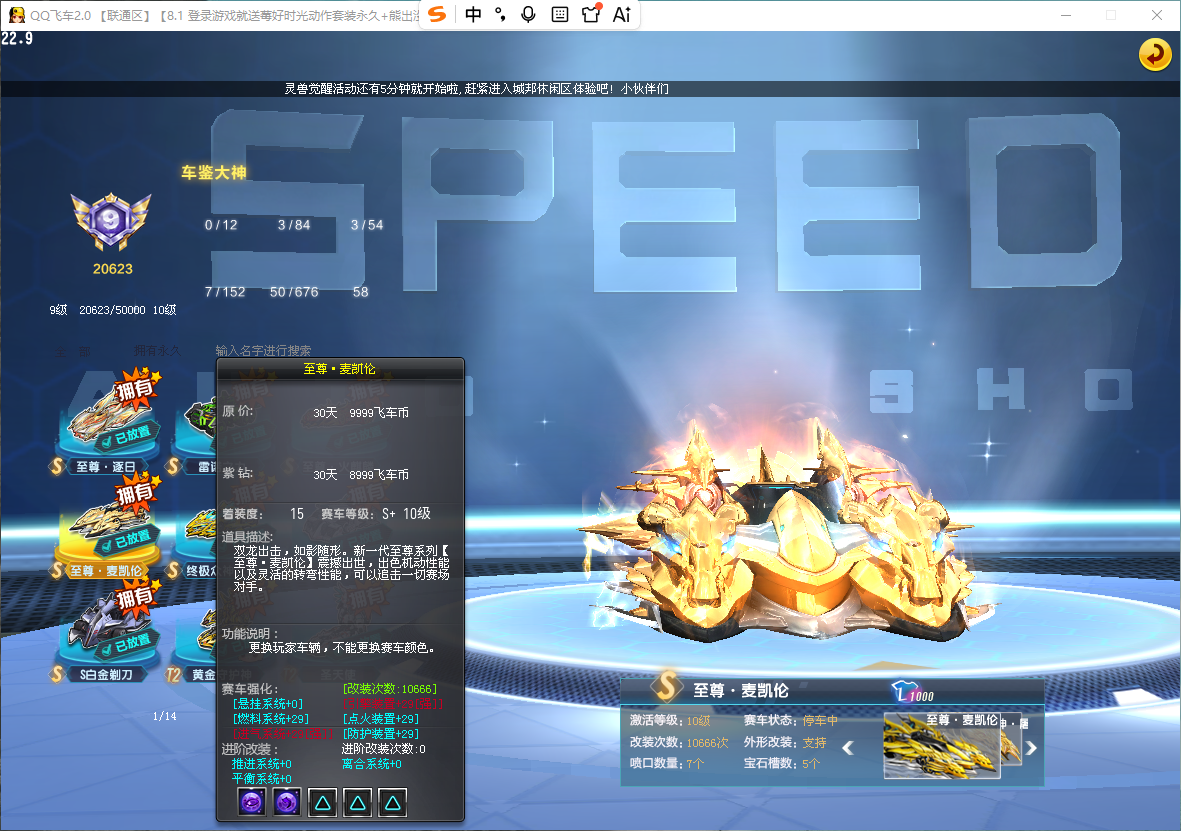Viewport: 1181px width, 831px height.
Task: Open the Sogou input S logo menu
Action: pos(438,14)
